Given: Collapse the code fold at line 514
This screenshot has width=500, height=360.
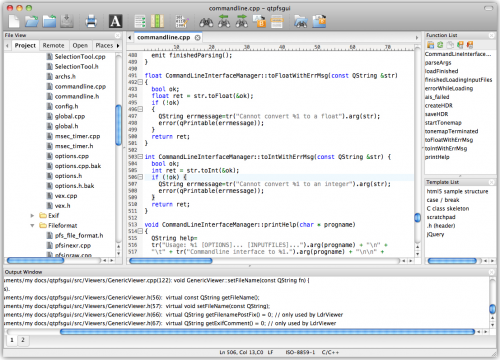Looking at the screenshot, I should (140, 231).
